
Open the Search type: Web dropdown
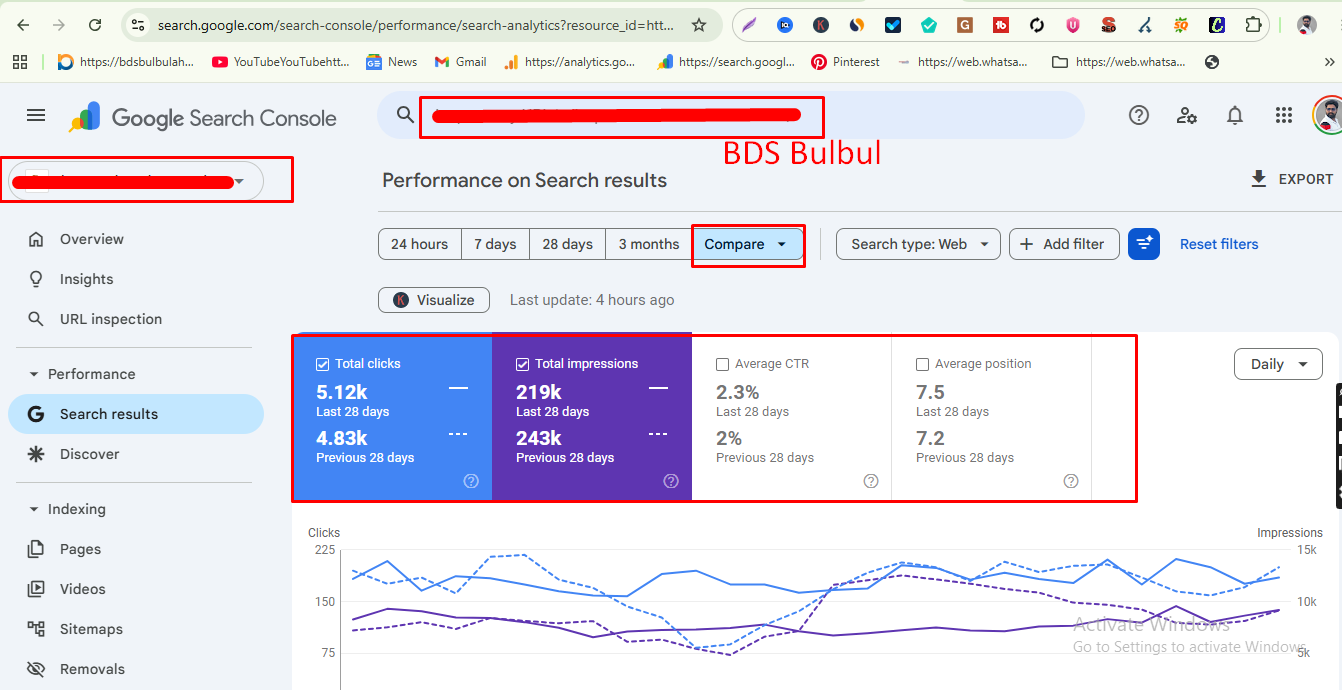click(918, 244)
